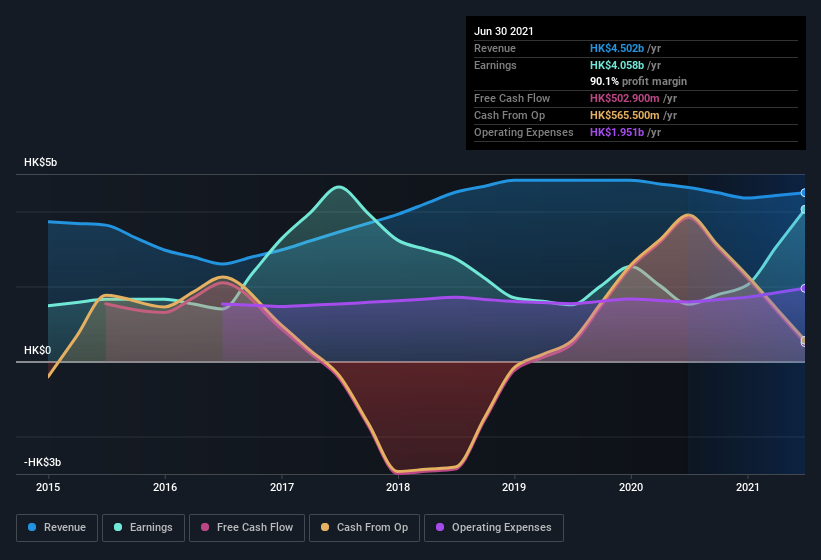This screenshot has width=821, height=560.
Task: Toggle the Cash From Op series
Action: tap(364, 528)
